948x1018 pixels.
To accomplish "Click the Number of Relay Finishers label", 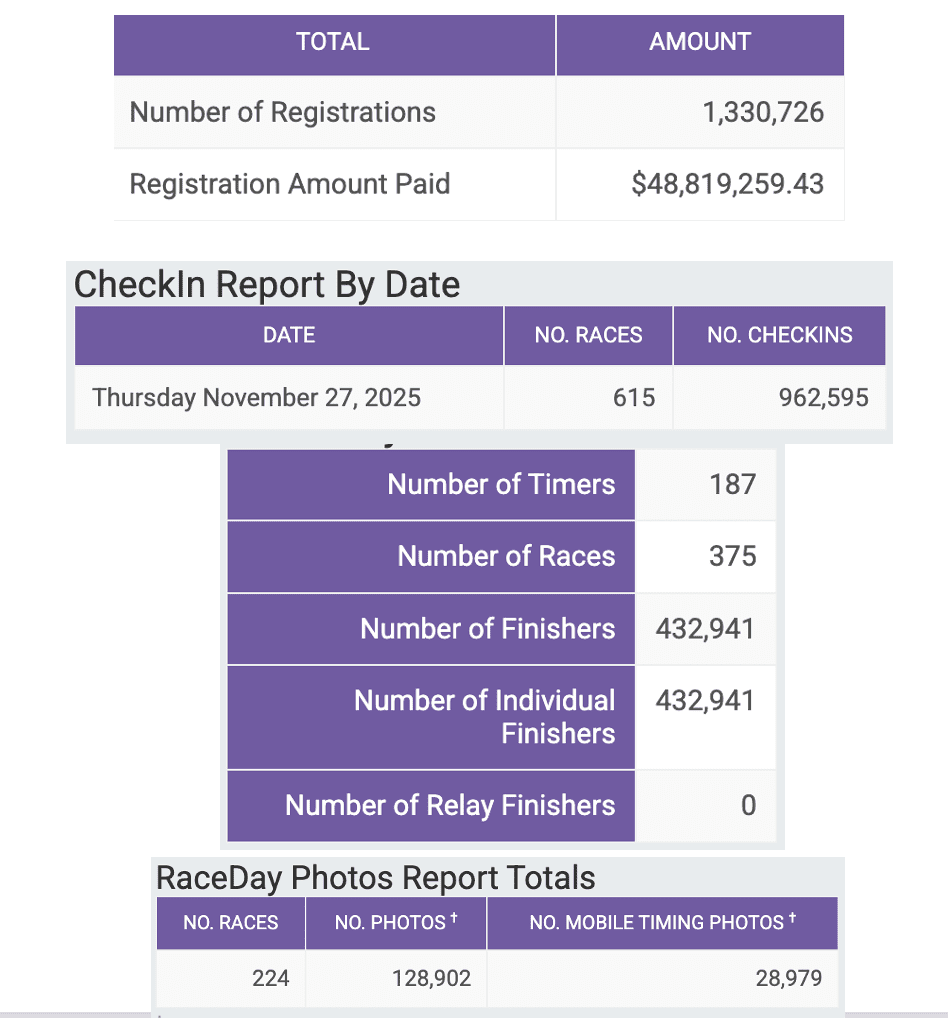I will click(450, 805).
